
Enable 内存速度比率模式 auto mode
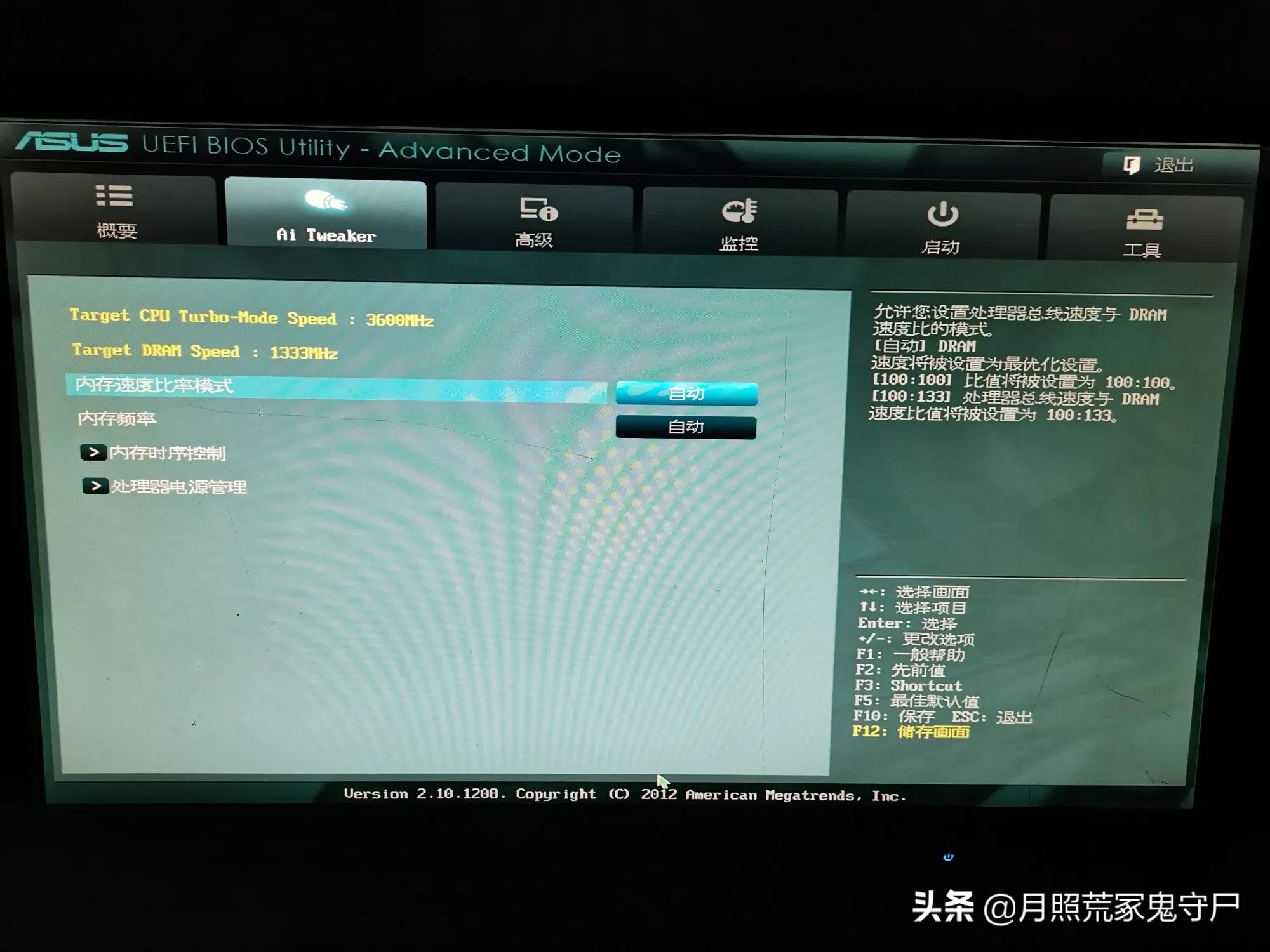coord(687,391)
